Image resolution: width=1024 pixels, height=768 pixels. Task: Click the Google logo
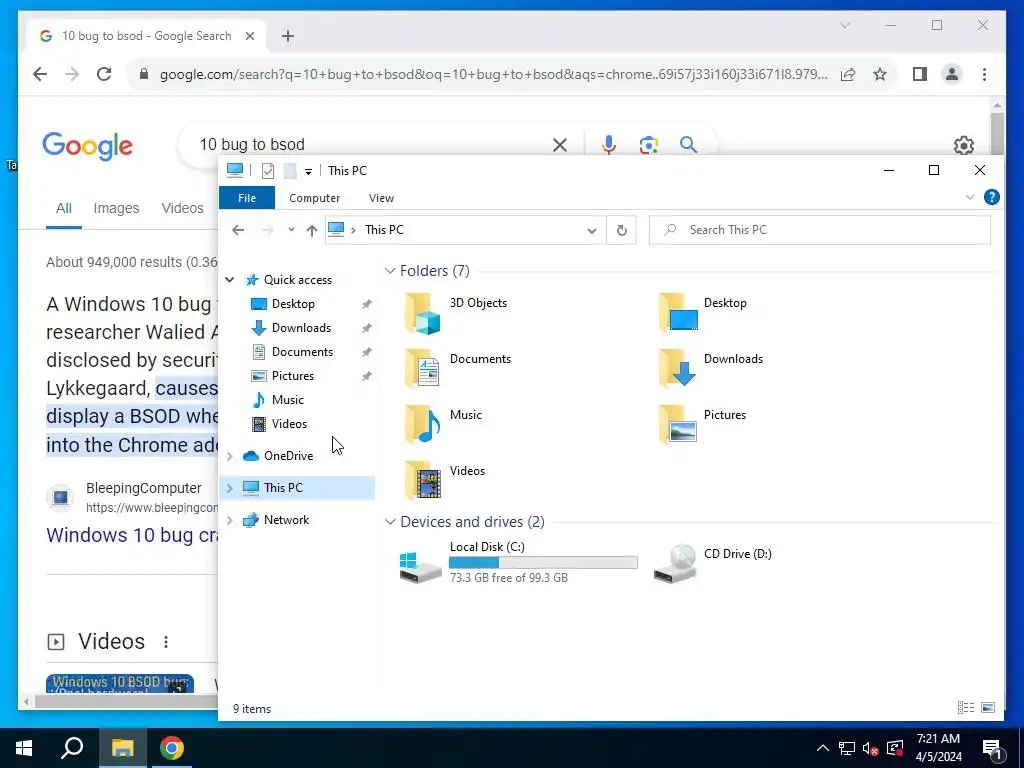pos(88,146)
